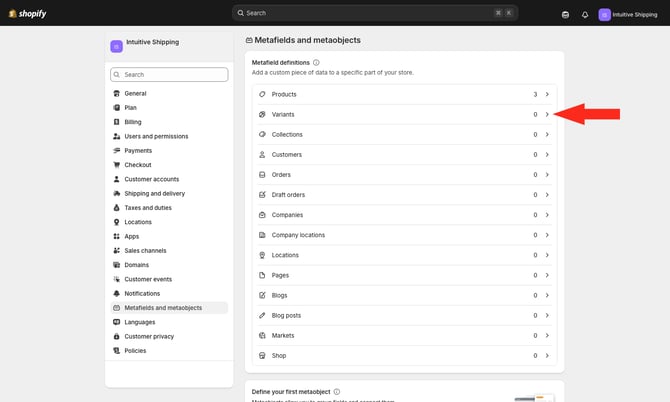Focus the top Search bar

[x=375, y=13]
